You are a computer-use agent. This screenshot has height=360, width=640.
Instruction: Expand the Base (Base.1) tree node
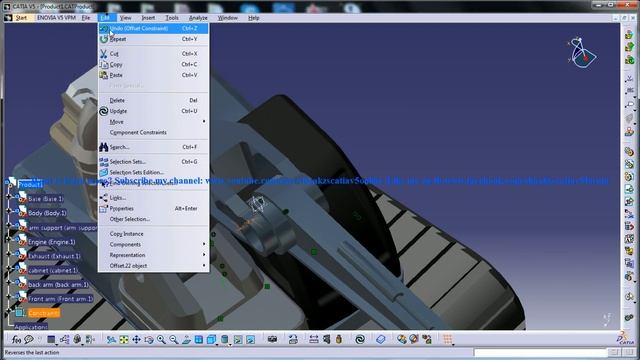pos(9,197)
